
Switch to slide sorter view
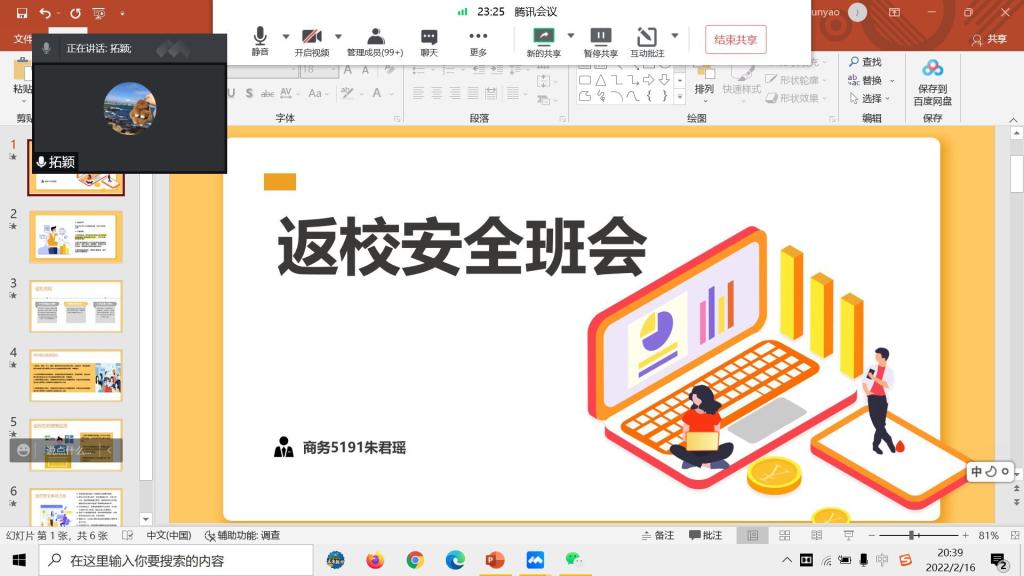pos(786,535)
